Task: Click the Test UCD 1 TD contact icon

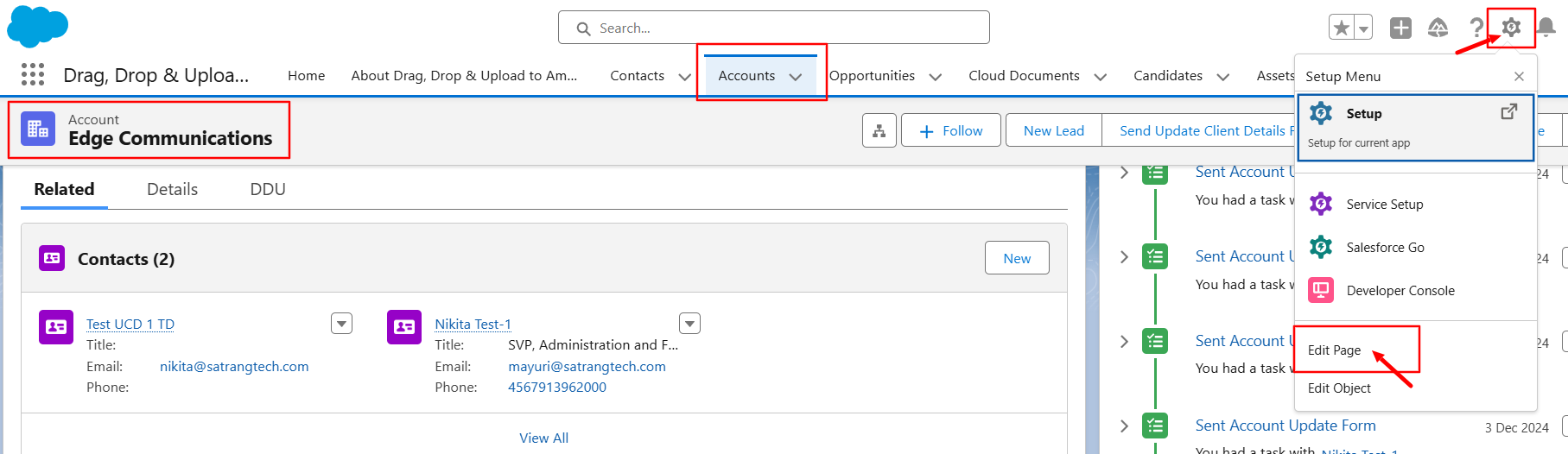Action: click(x=56, y=327)
